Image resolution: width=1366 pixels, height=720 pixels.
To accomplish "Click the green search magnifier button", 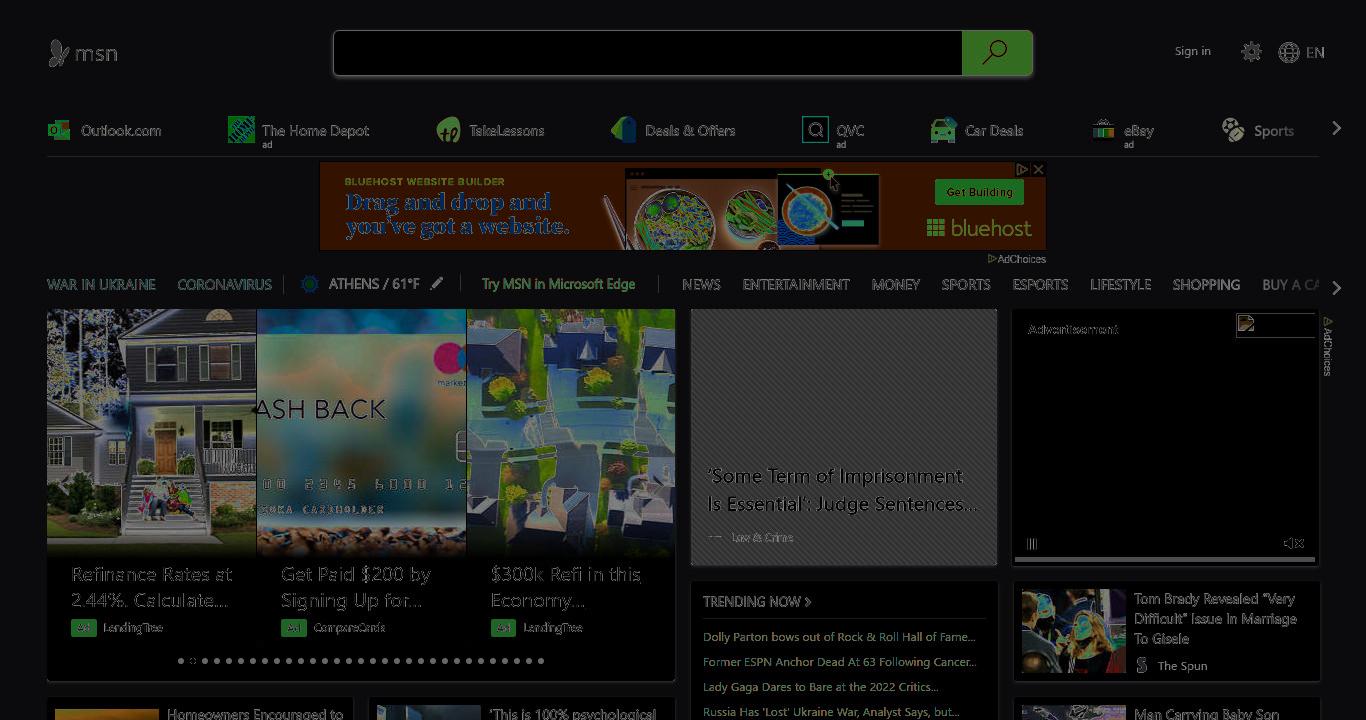I will [x=996, y=53].
